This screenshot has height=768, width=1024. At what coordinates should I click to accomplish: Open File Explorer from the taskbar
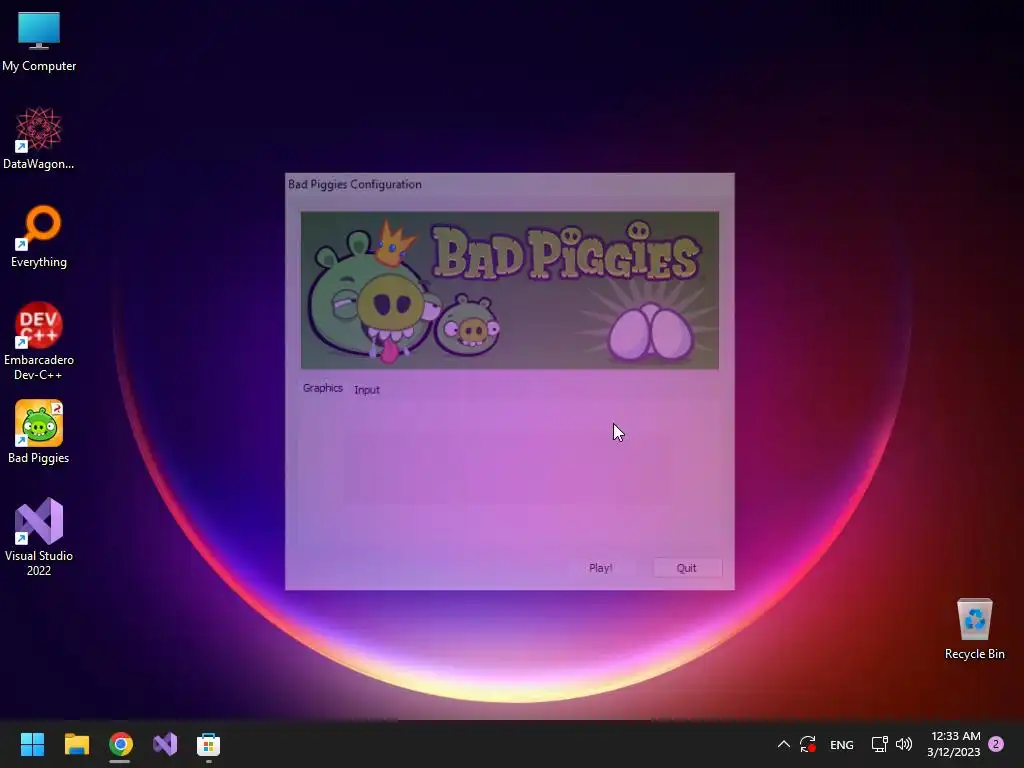(76, 744)
